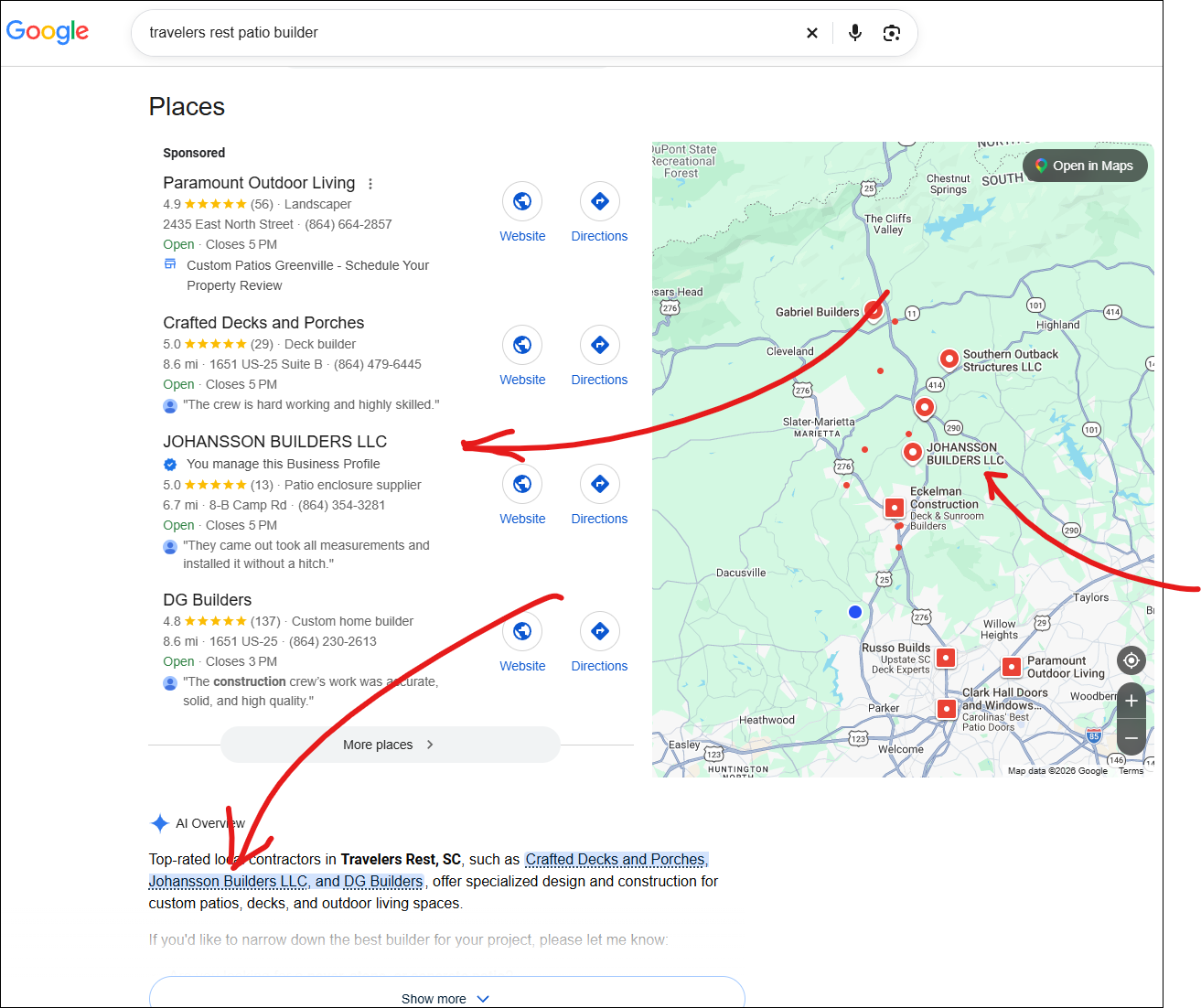This screenshot has height=1008, width=1201.
Task: Get directions to Crafted Decks and Porches
Action: [x=599, y=345]
